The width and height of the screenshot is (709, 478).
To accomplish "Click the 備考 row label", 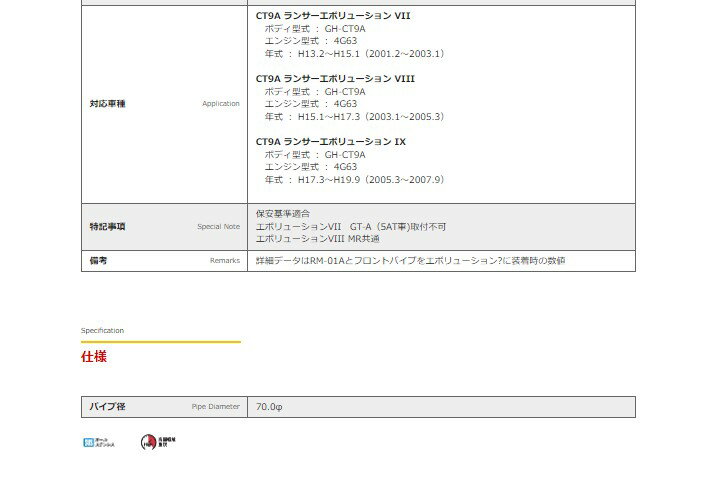I will coord(98,260).
